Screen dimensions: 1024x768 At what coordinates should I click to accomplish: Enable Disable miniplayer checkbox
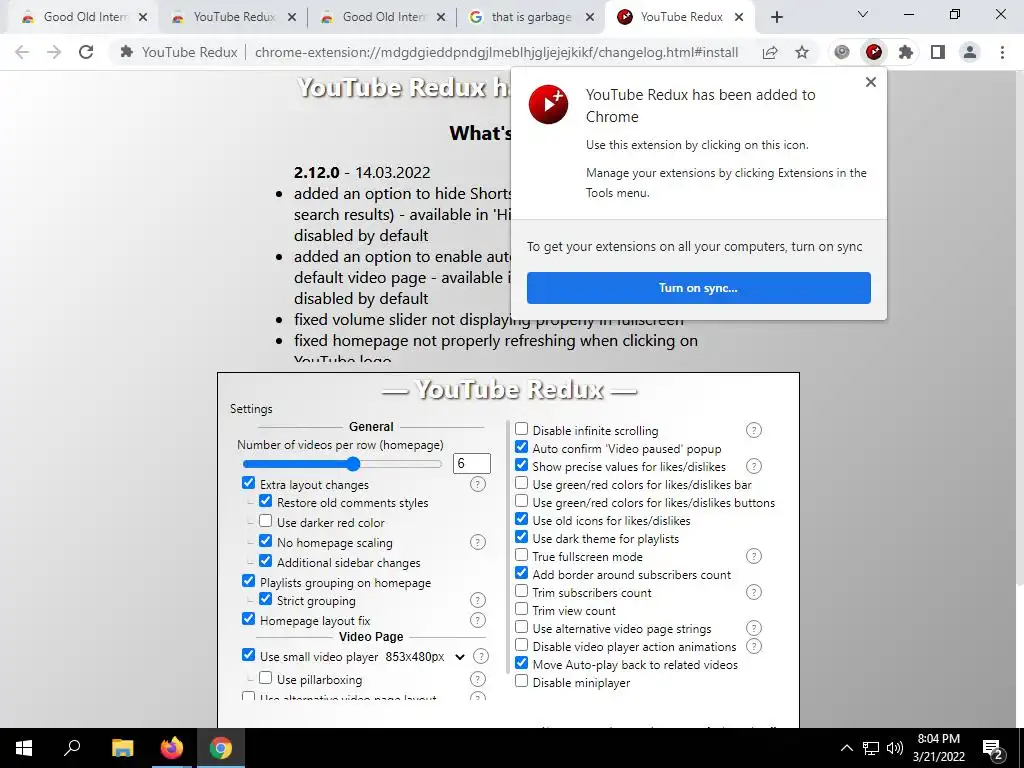521,681
